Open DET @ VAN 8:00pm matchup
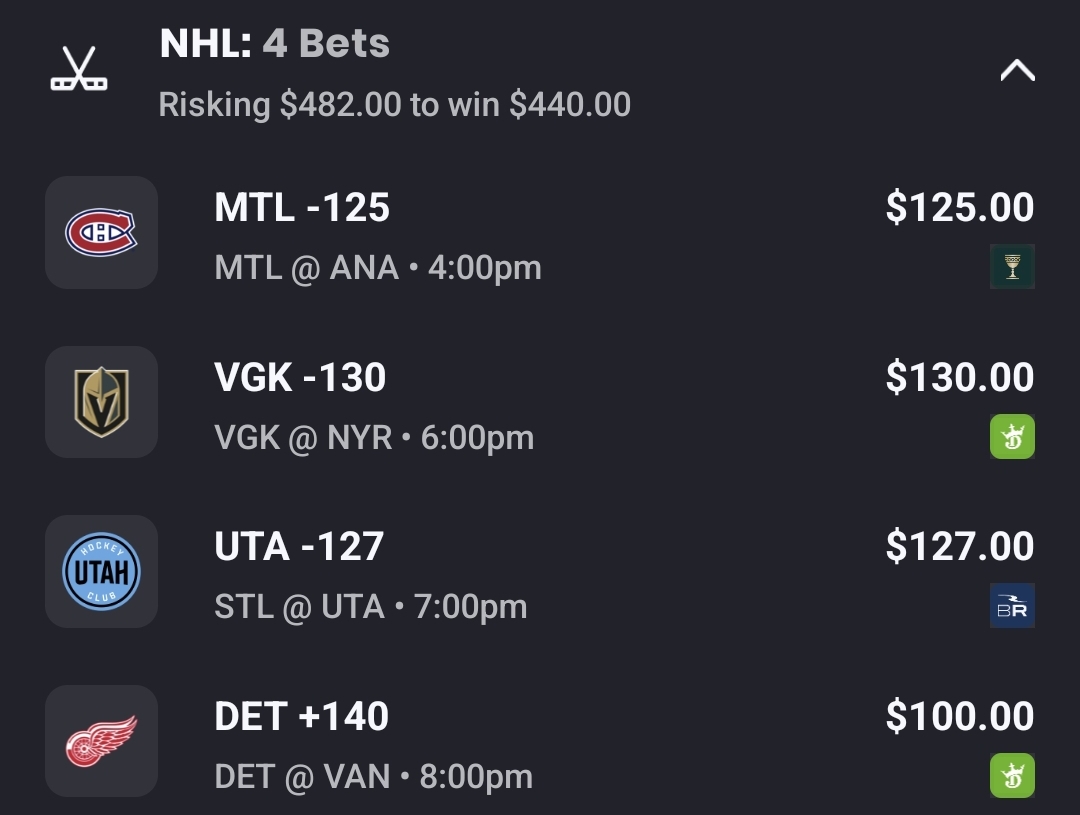 [373, 777]
